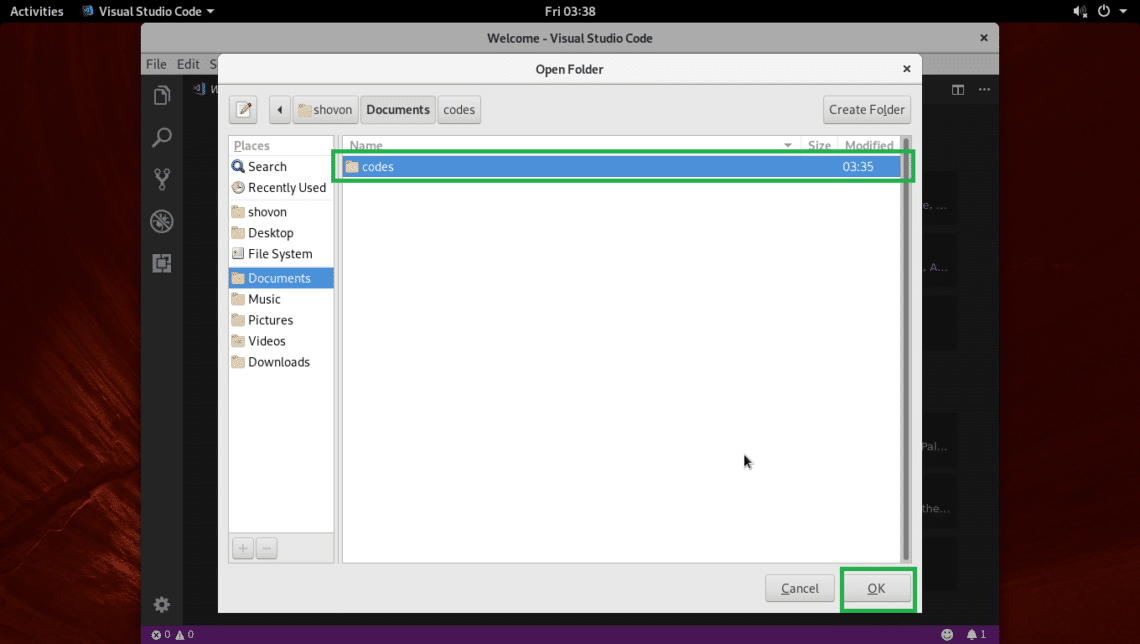Image resolution: width=1140 pixels, height=644 pixels.
Task: Click the back arrow in path bar
Action: [x=279, y=110]
